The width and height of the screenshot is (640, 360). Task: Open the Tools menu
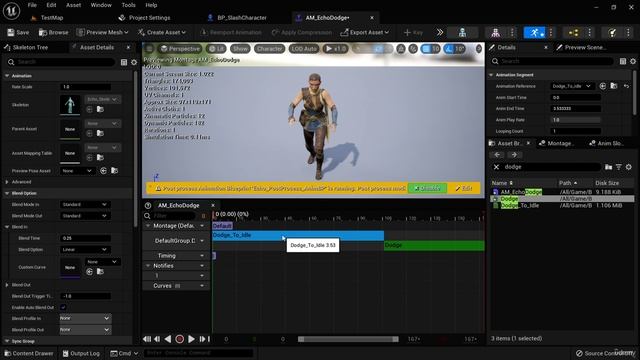[128, 5]
